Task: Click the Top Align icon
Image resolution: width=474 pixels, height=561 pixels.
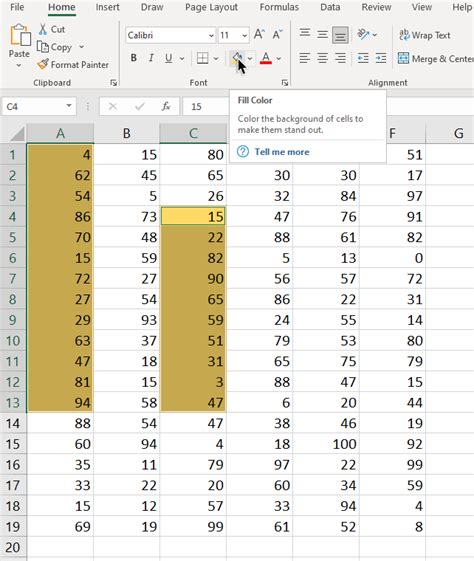Action: (305, 34)
